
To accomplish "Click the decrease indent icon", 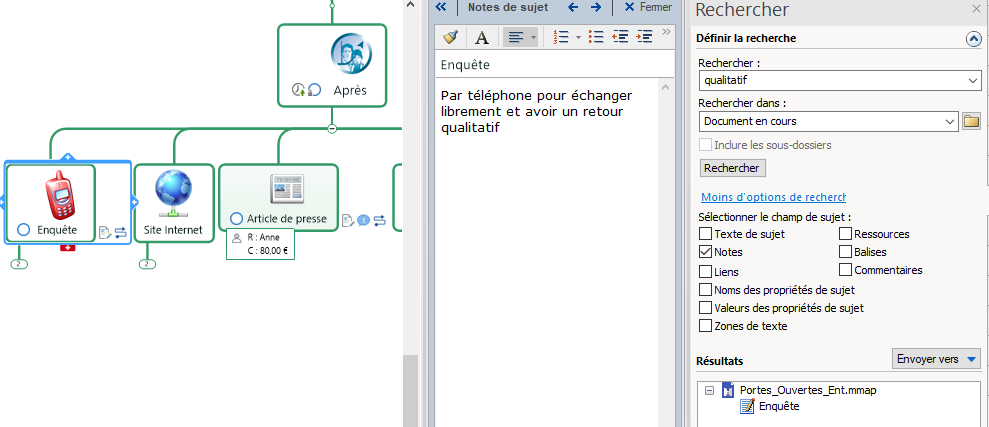I will (x=620, y=37).
